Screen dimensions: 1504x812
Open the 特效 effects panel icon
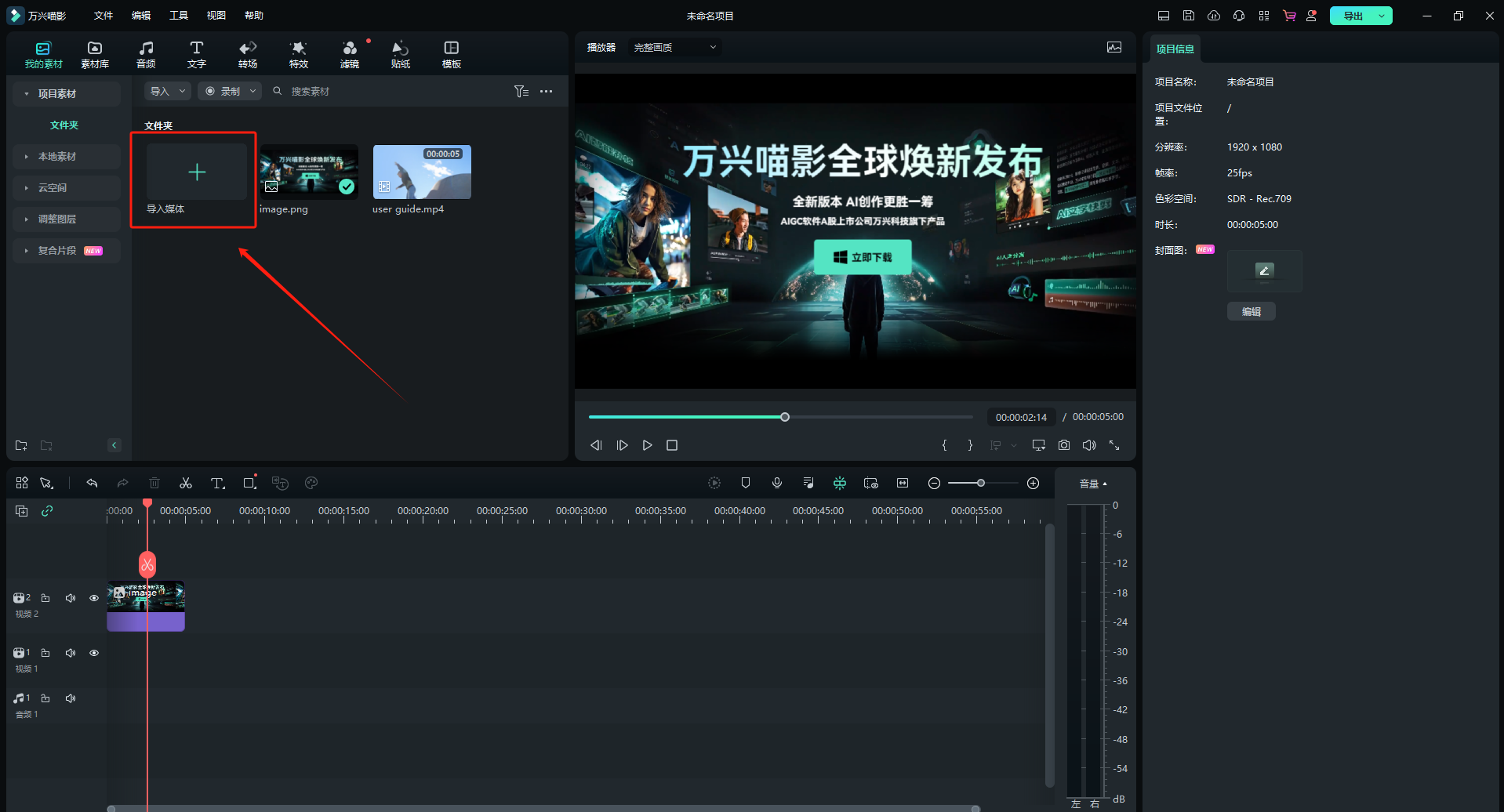click(x=298, y=53)
